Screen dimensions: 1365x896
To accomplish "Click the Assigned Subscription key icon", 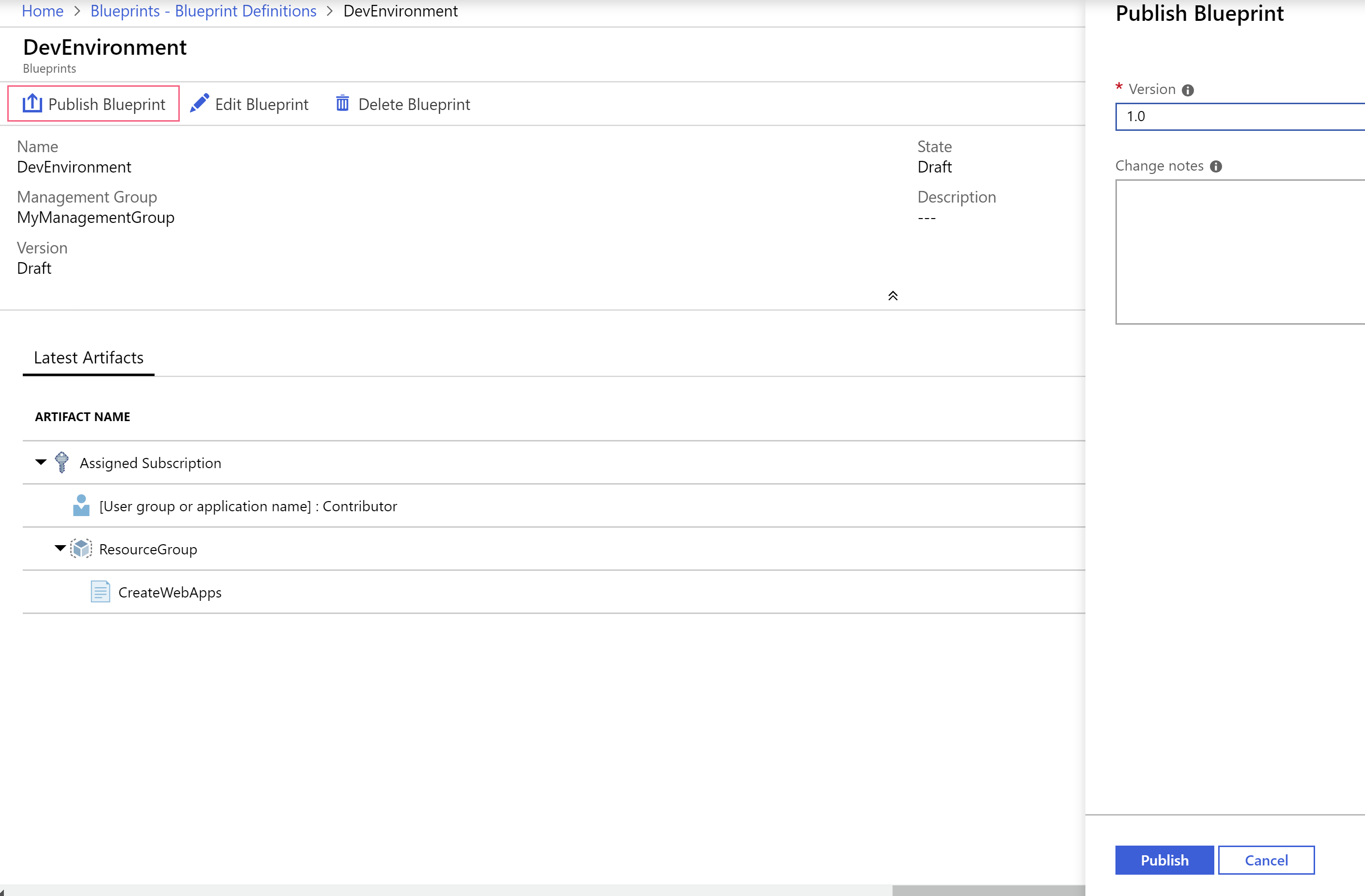I will point(62,462).
